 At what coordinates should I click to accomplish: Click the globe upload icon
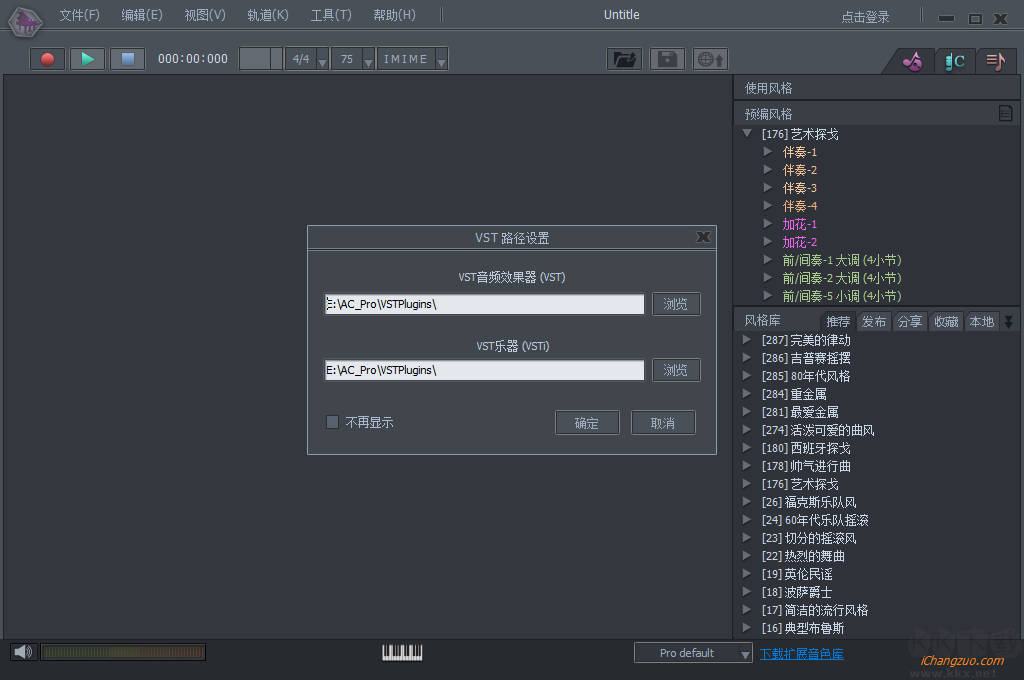tap(711, 59)
